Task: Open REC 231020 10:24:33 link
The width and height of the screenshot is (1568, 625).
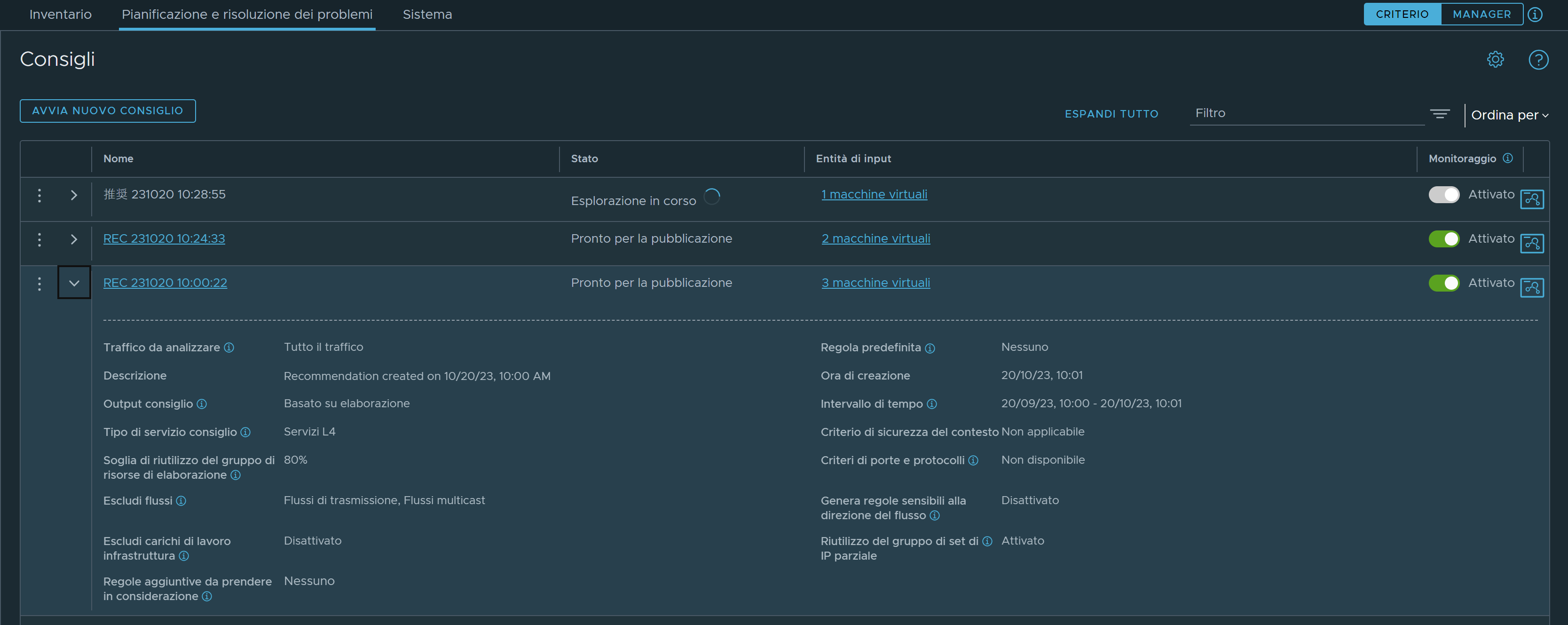Action: click(x=165, y=238)
